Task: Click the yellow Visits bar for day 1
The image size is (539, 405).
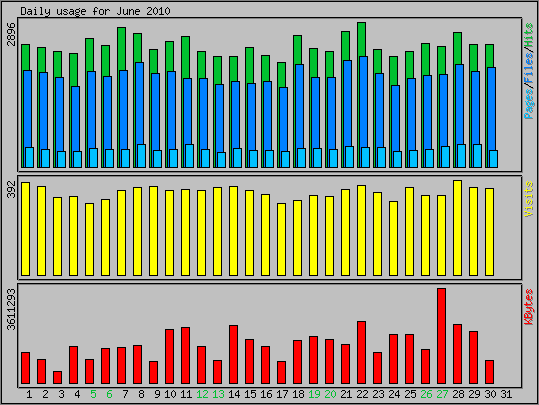Action: click(x=25, y=229)
